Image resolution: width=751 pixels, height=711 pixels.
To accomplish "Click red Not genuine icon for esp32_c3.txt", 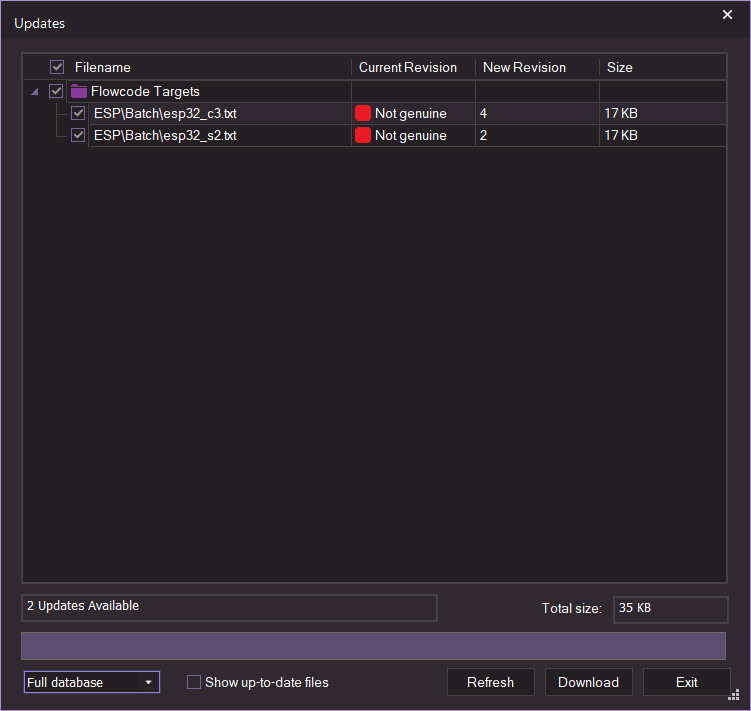I will click(363, 113).
